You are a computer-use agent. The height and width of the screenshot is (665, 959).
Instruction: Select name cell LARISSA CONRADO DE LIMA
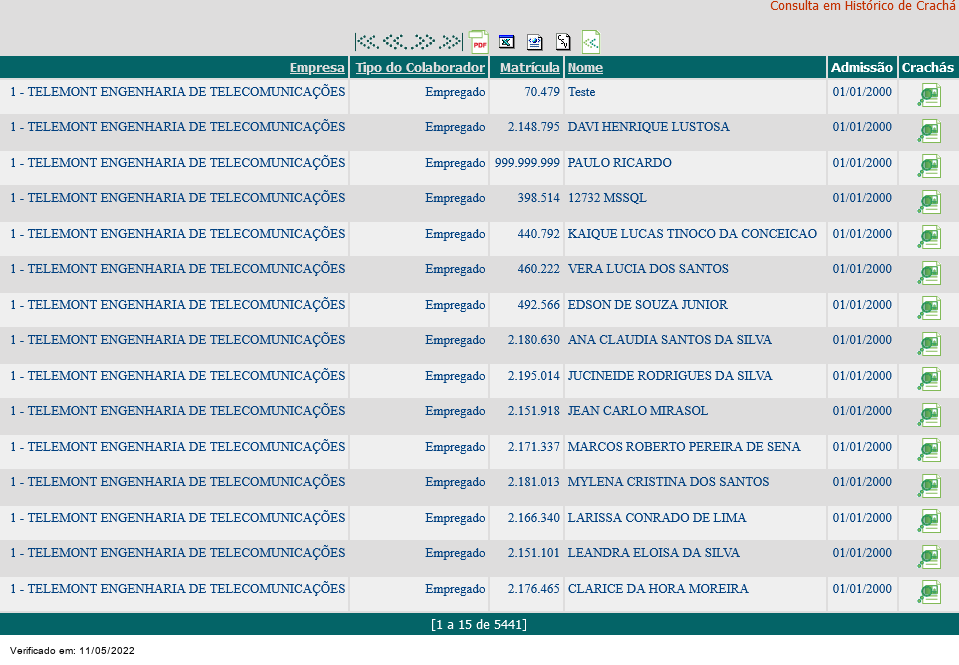coord(657,518)
